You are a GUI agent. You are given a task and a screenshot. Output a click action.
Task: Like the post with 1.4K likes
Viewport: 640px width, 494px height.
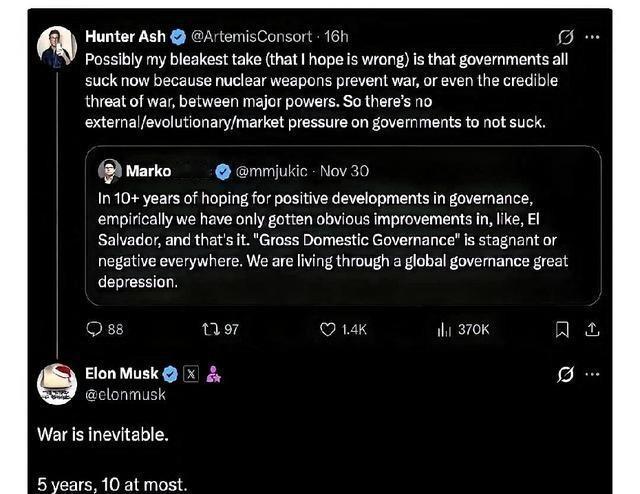point(343,329)
